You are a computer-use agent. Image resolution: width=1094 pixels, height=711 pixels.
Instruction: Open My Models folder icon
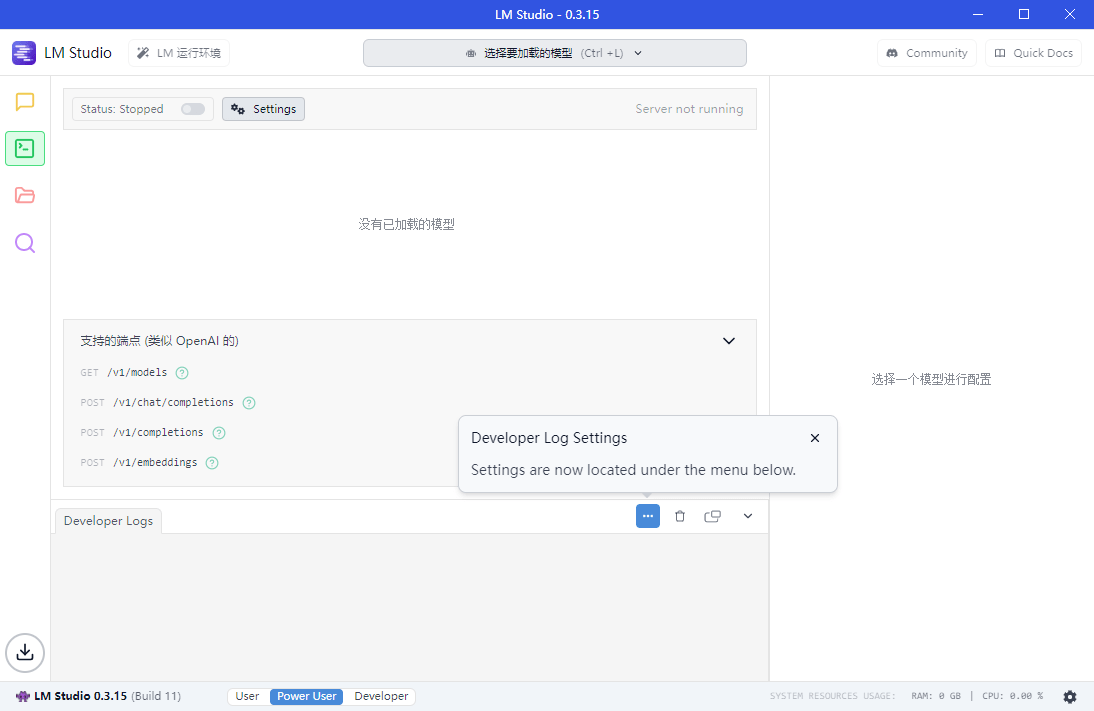(25, 196)
